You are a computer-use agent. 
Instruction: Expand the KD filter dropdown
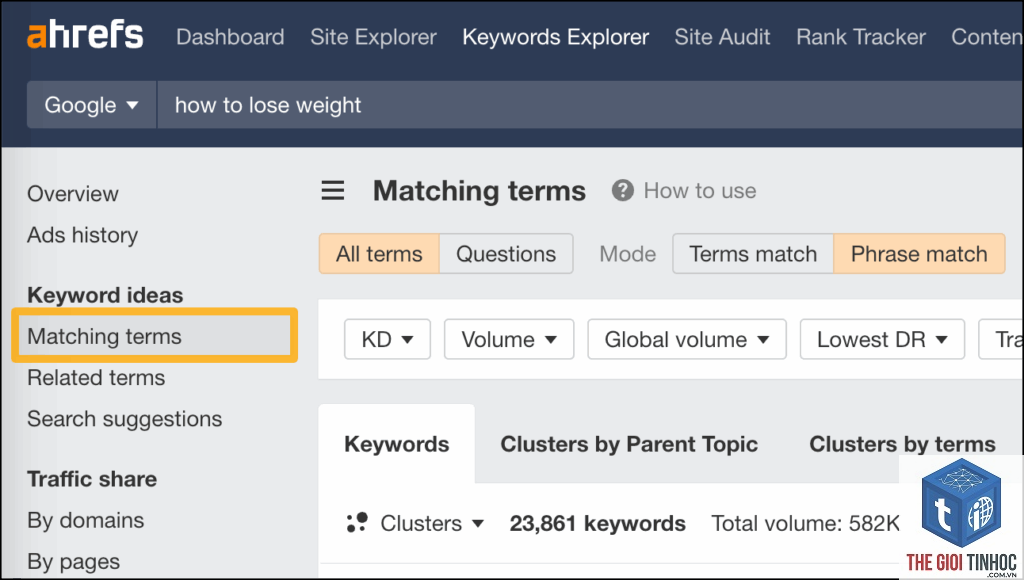coord(387,339)
